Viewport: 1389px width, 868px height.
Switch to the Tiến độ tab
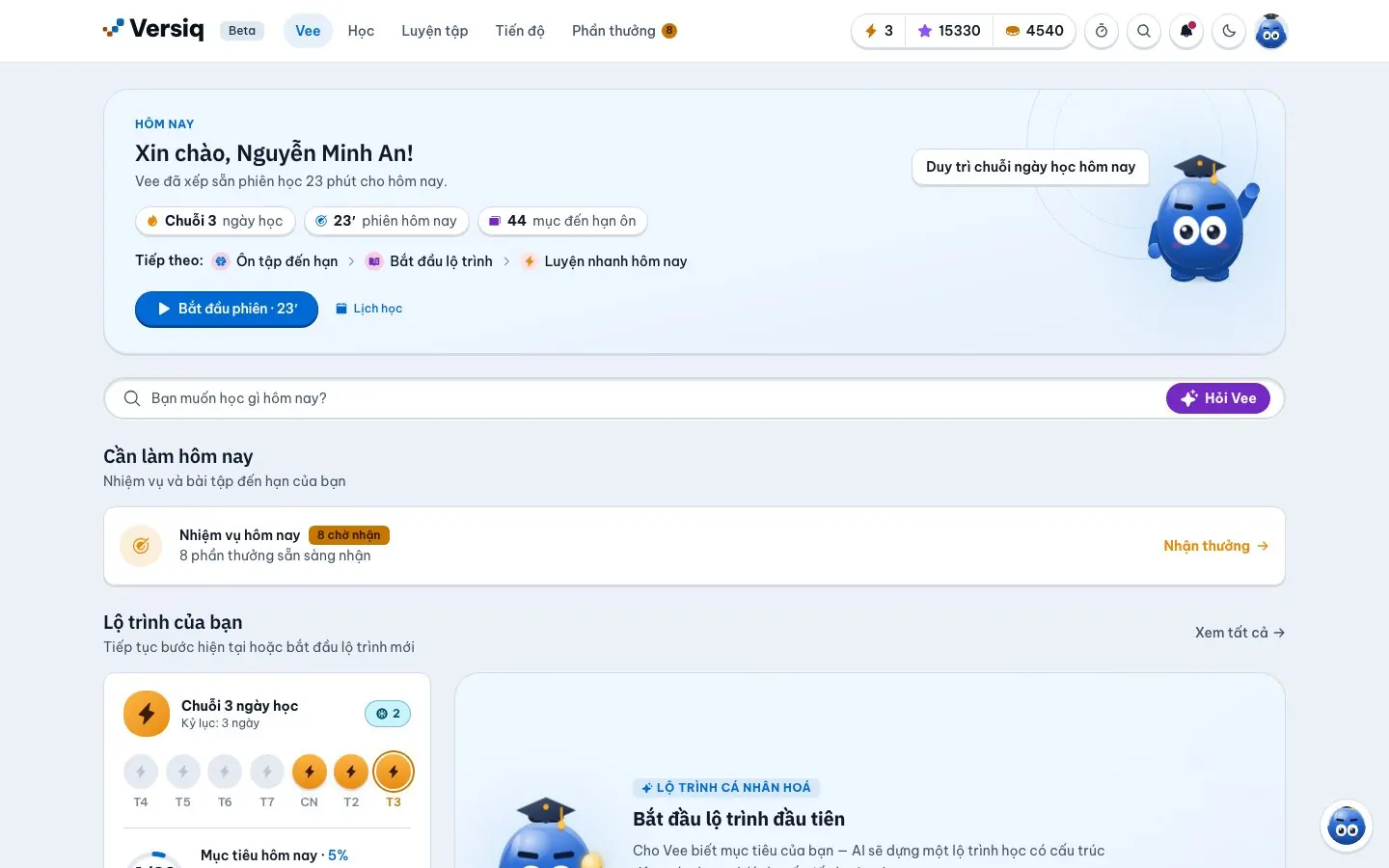tap(520, 31)
